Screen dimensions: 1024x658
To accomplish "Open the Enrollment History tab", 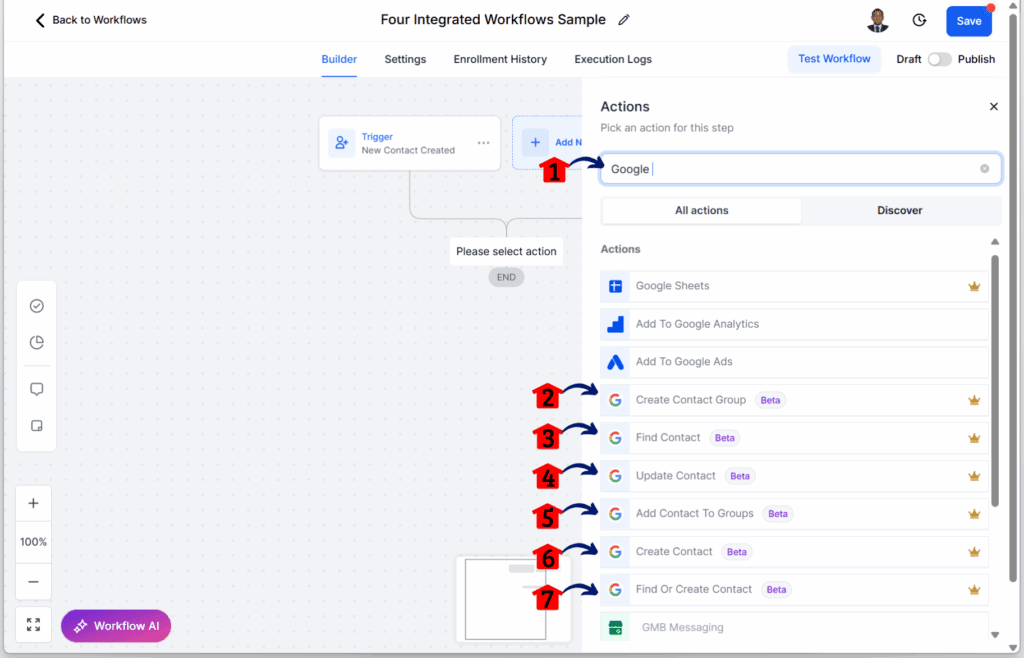I will (x=500, y=59).
